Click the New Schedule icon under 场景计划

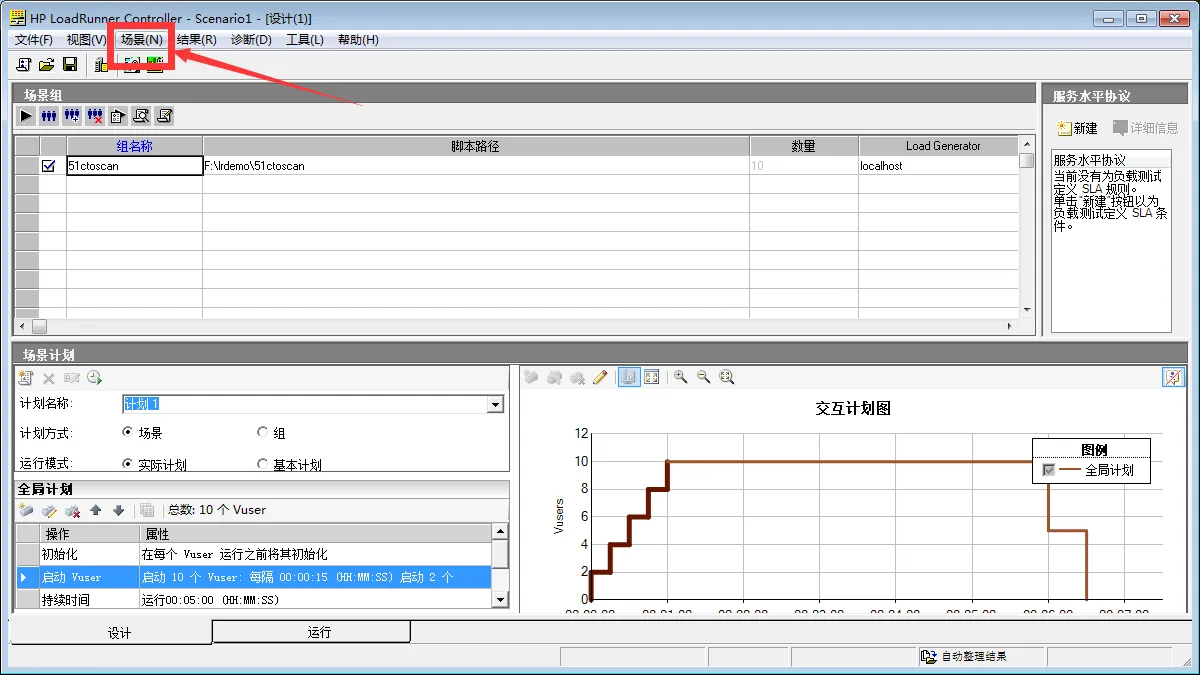26,378
